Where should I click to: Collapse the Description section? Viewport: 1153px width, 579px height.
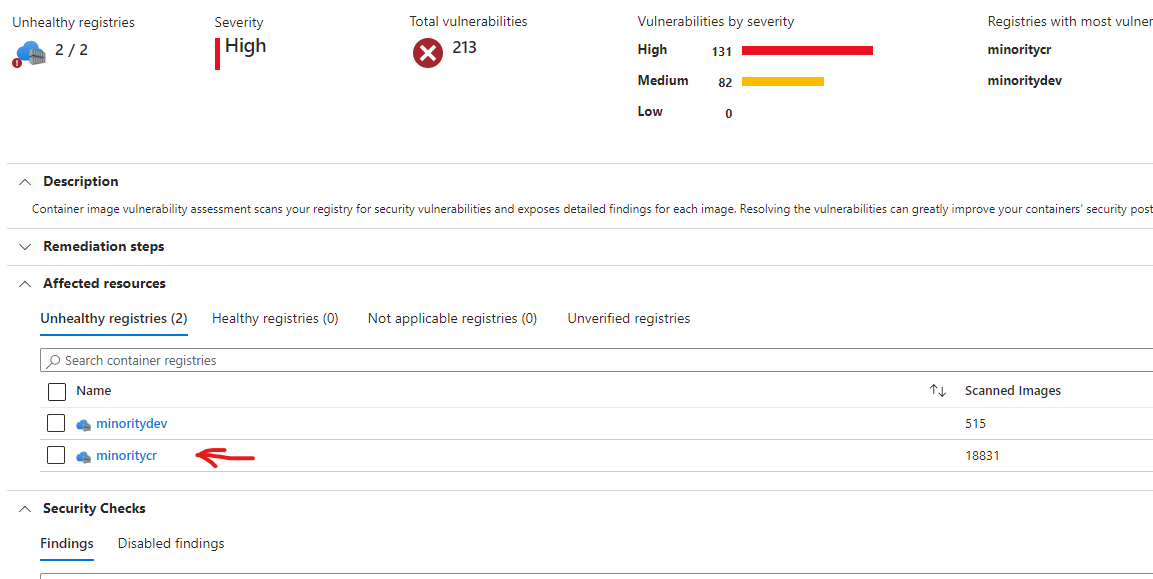pyautogui.click(x=25, y=182)
